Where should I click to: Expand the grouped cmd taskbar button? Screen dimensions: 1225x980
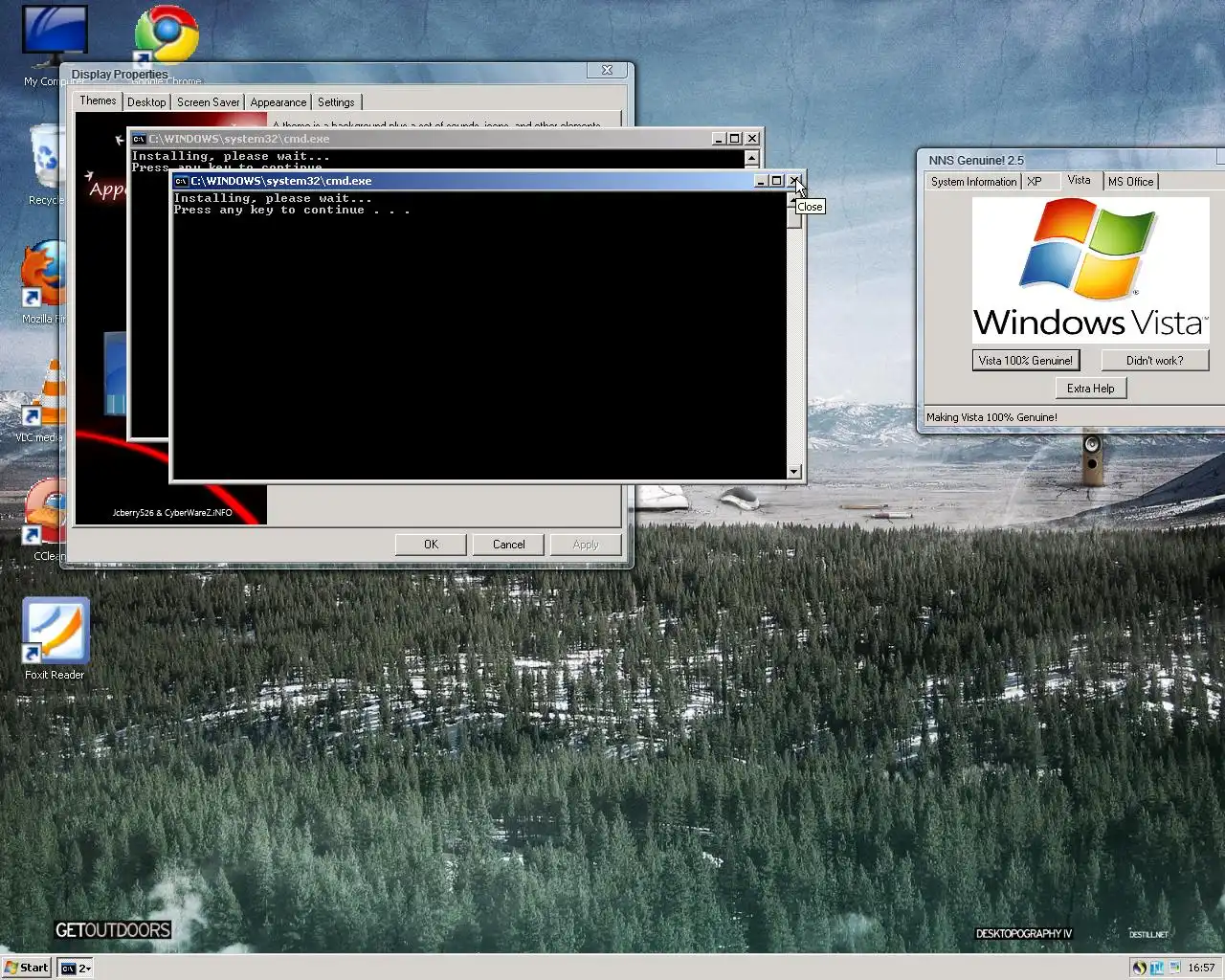click(75, 968)
